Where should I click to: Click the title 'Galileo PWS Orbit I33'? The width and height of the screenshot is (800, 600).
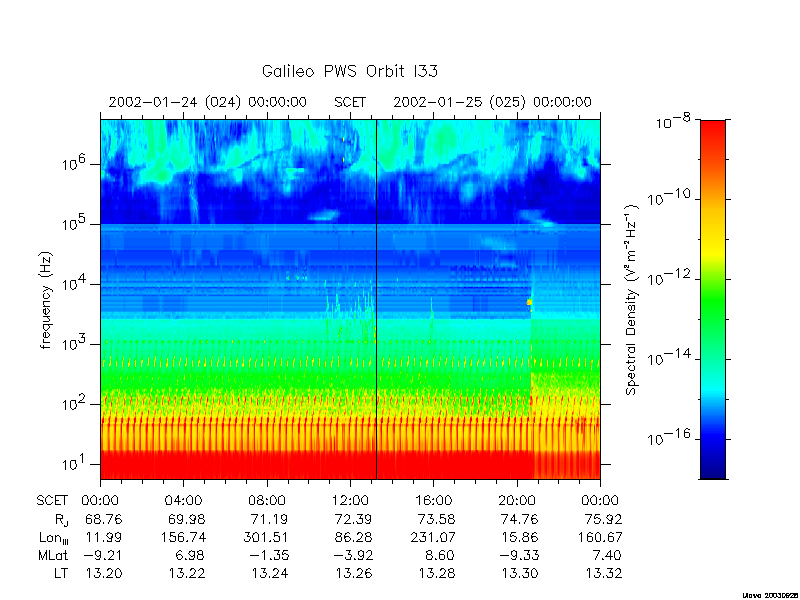[x=349, y=71]
